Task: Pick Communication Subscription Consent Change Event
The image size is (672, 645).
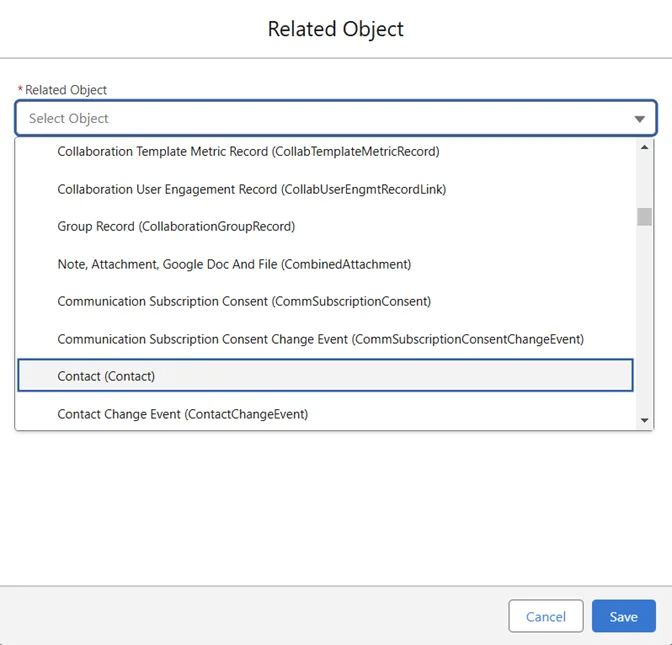Action: [x=320, y=339]
